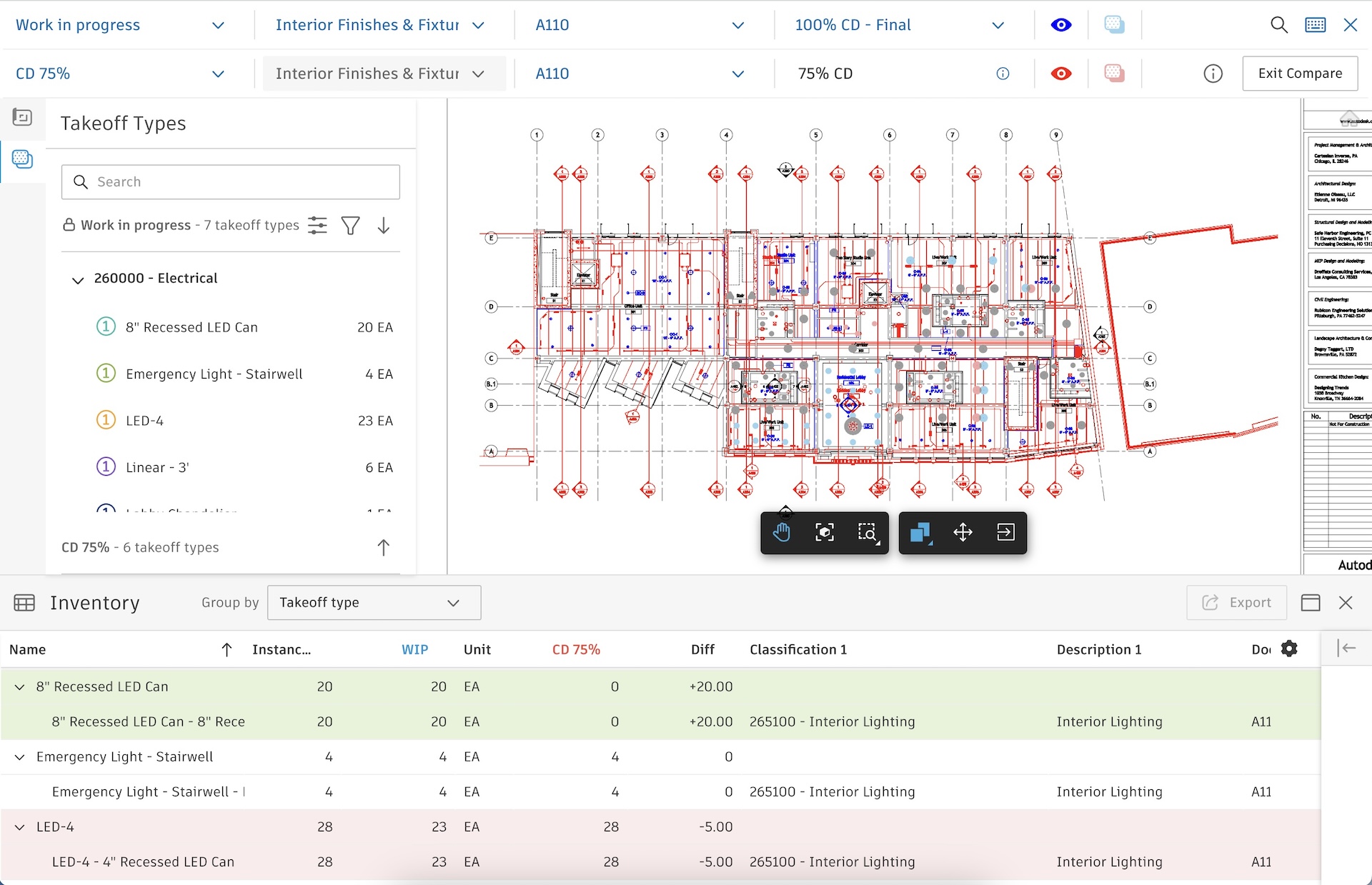The height and width of the screenshot is (885, 1372).
Task: Toggle blue eye visibility for 100% CD sheet
Action: click(x=1061, y=25)
